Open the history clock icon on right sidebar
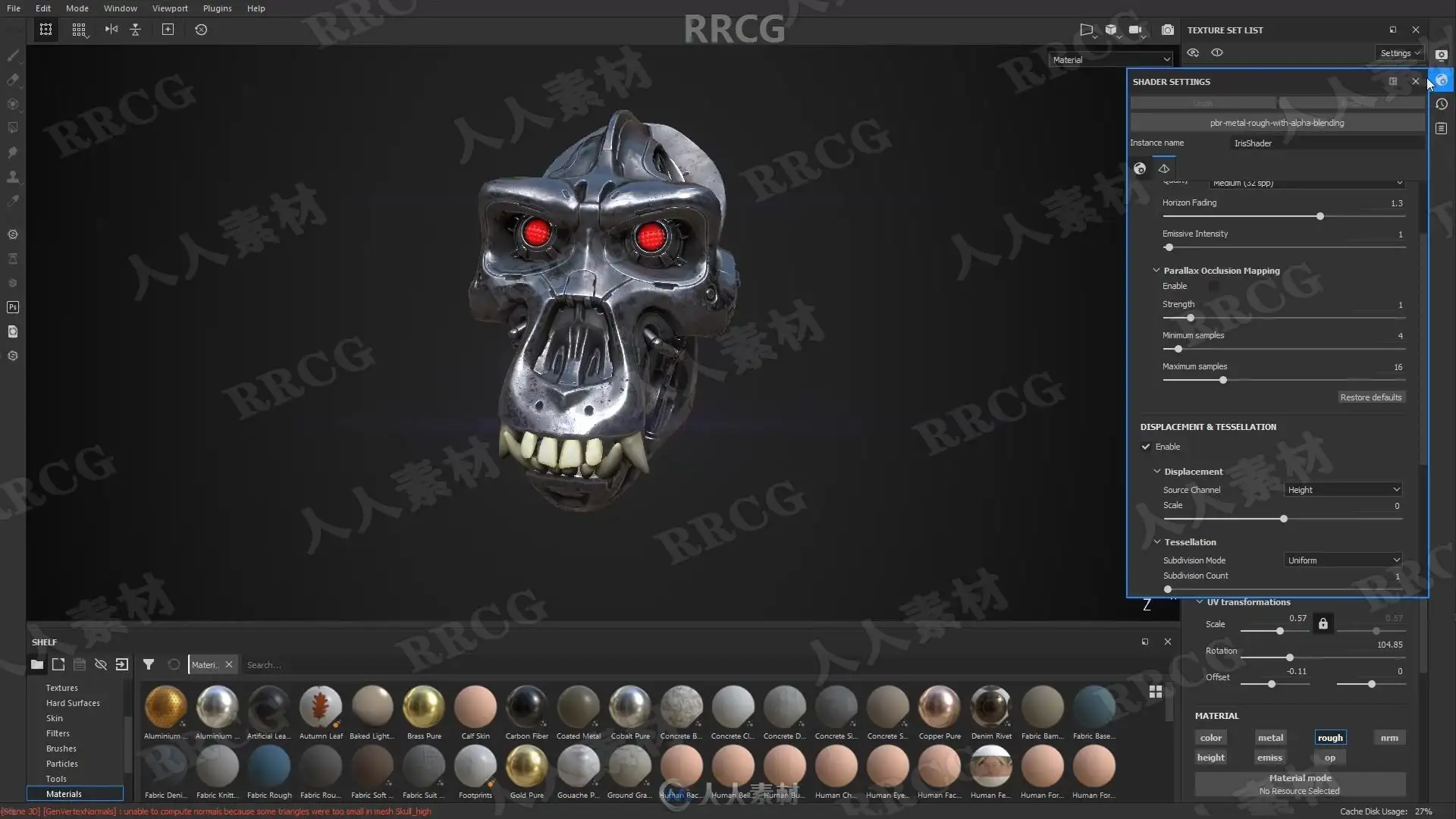This screenshot has width=1456, height=819. (x=1442, y=105)
